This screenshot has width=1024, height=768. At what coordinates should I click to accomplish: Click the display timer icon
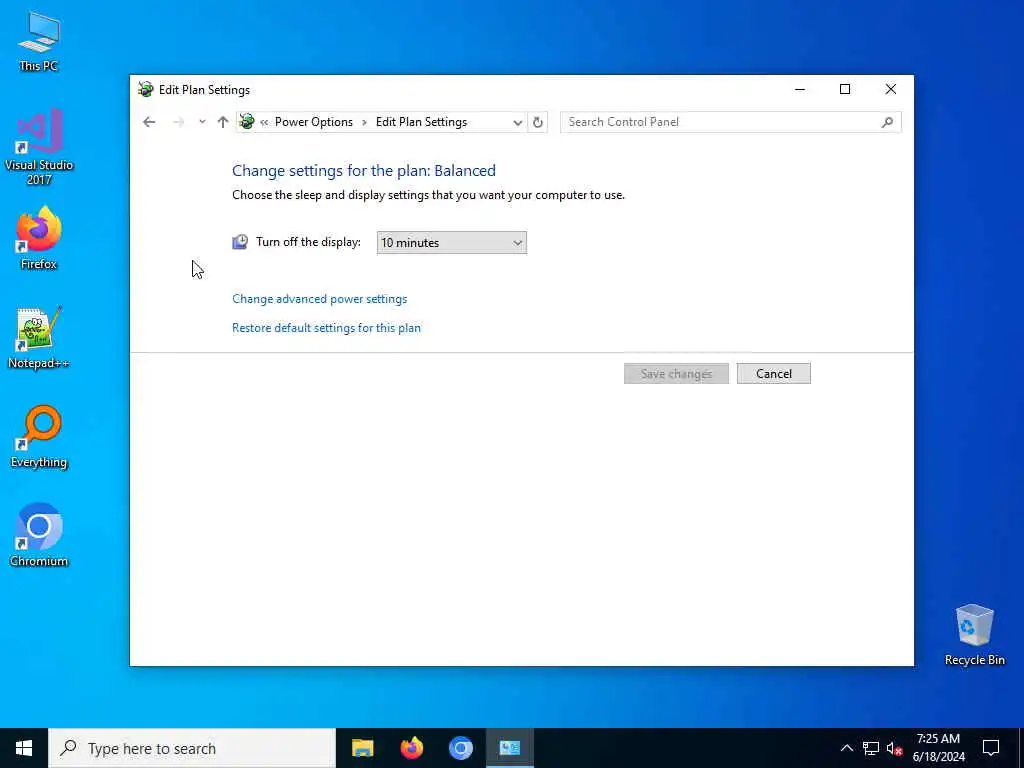click(x=240, y=242)
